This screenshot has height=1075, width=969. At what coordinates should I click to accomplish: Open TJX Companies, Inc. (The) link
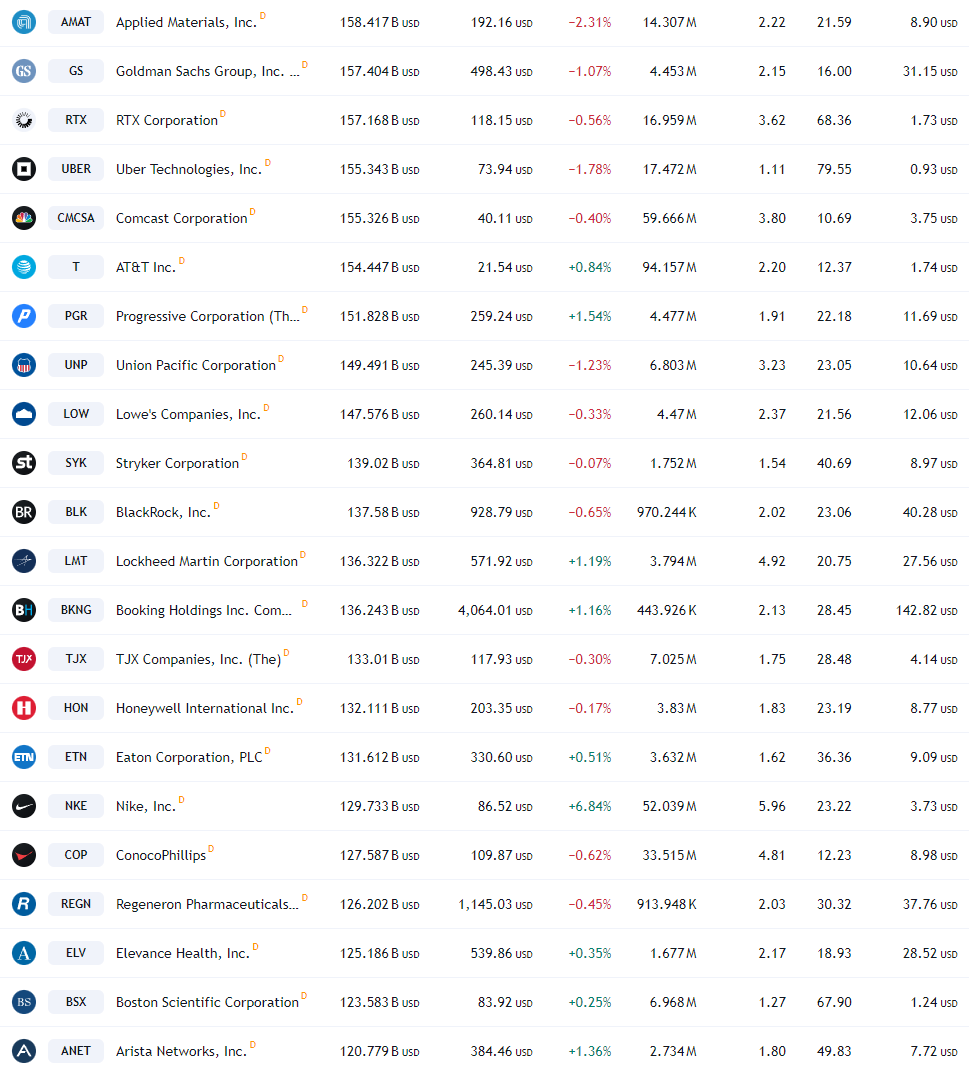[198, 660]
